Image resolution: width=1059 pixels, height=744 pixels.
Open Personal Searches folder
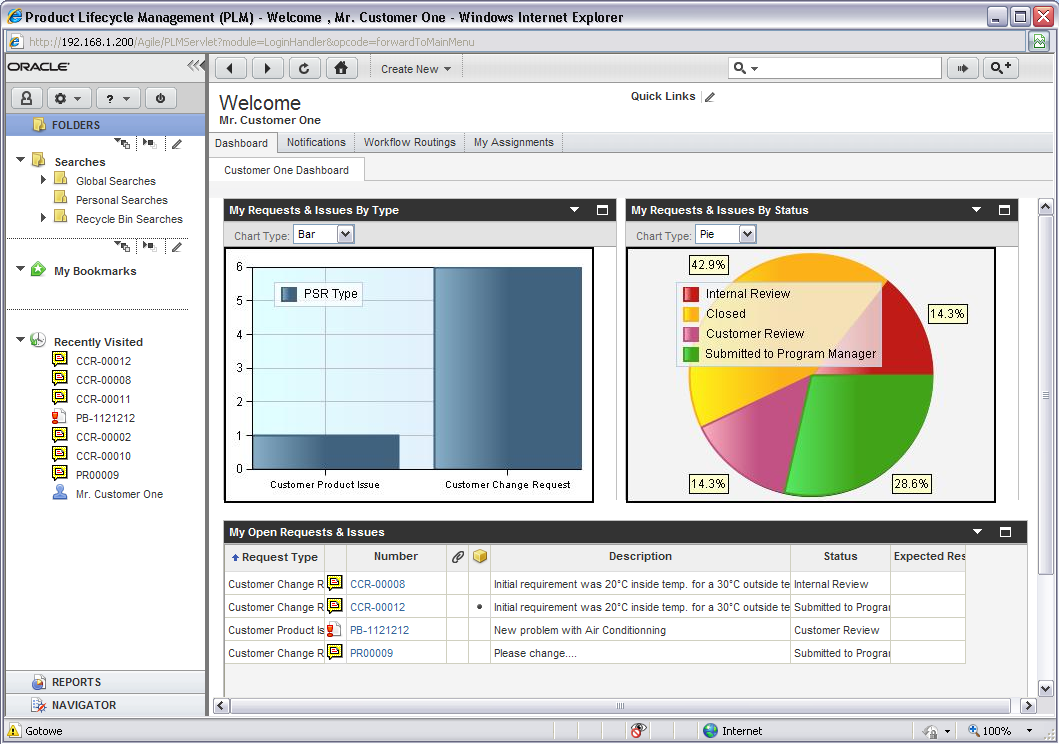pos(122,200)
